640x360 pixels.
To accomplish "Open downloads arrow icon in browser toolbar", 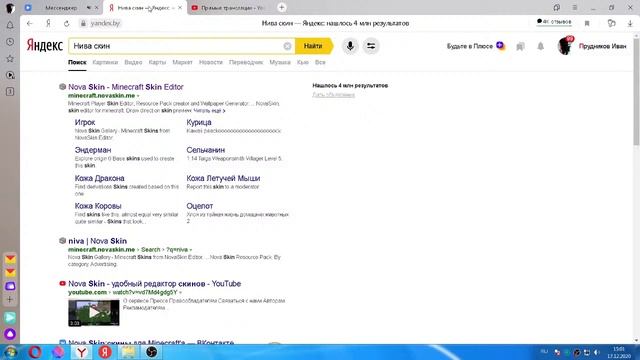I will pyautogui.click(x=630, y=23).
